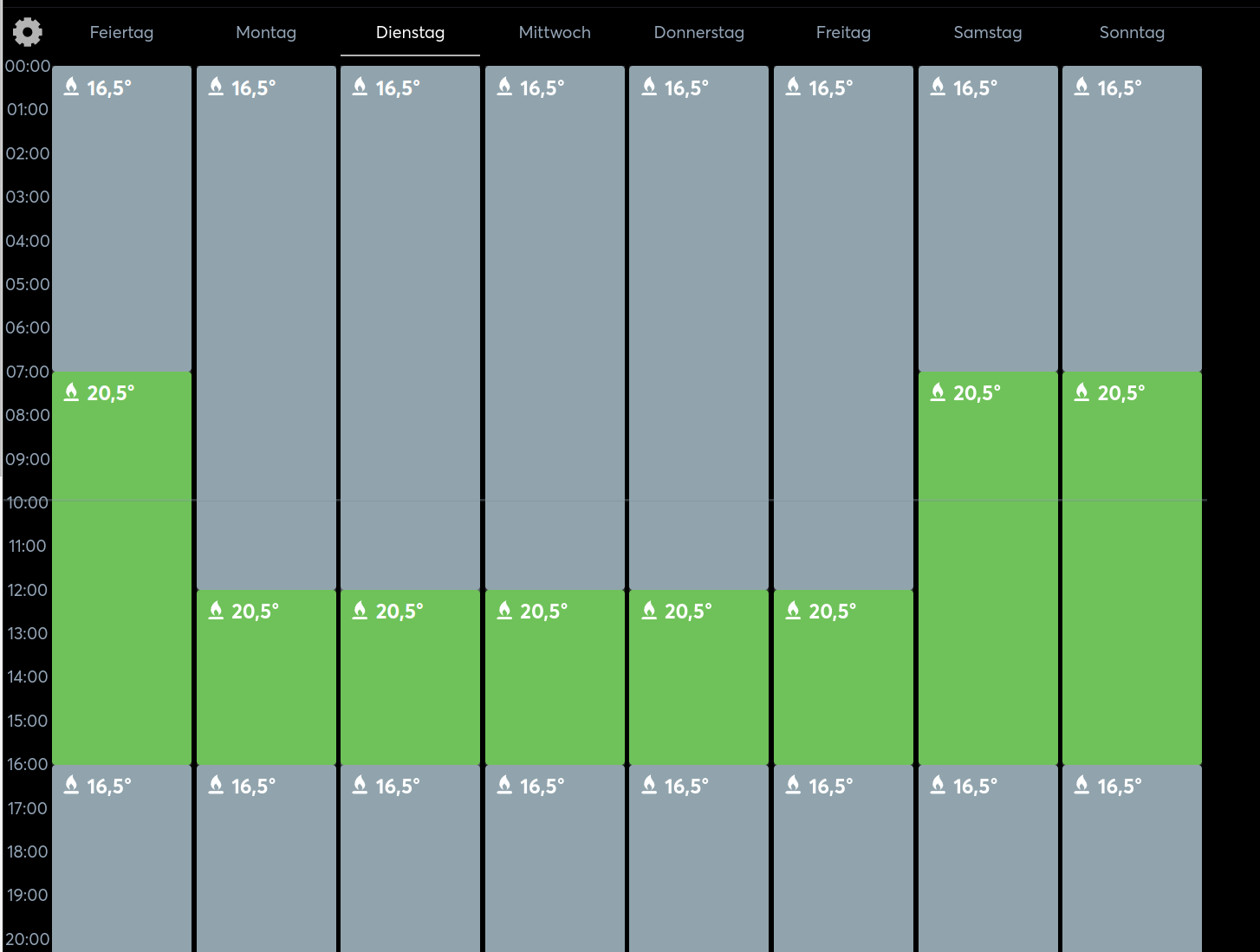
Task: Select Sonntag's green 20,5° heating block
Action: pos(1132,572)
